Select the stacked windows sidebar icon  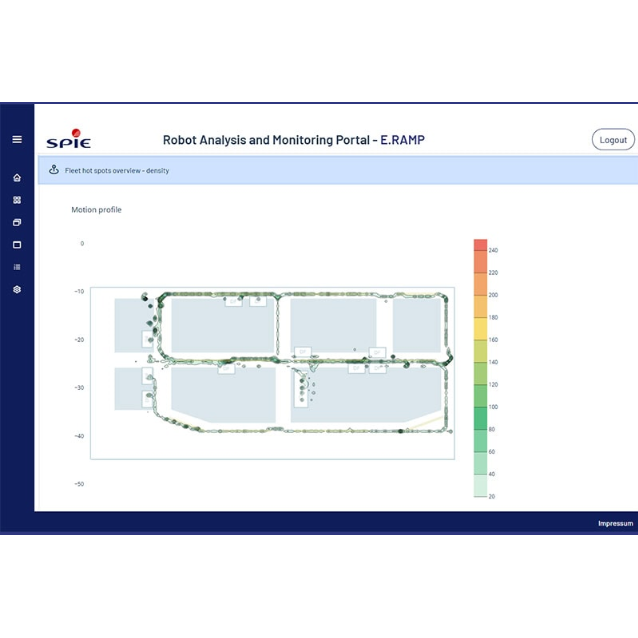[17, 222]
